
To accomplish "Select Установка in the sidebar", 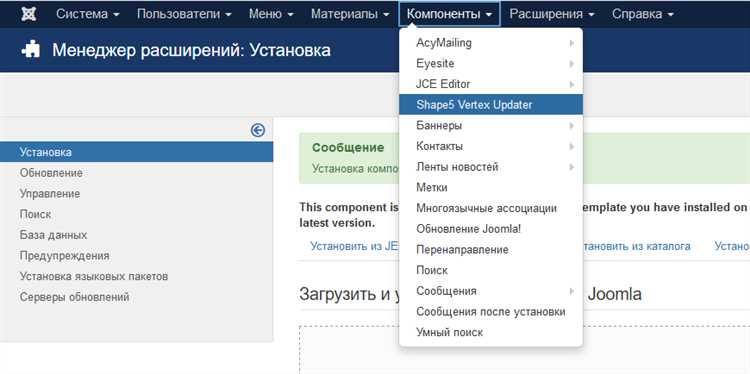I will tap(136, 152).
